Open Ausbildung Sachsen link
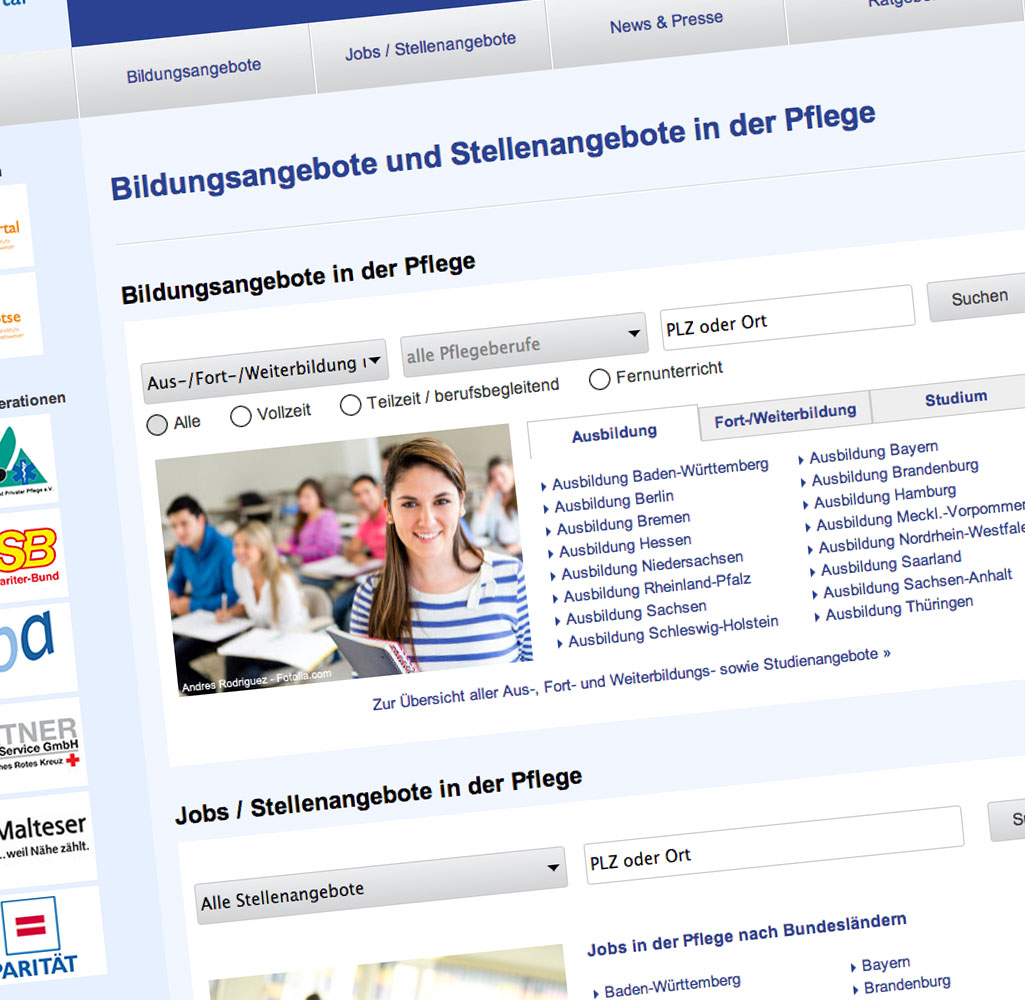This screenshot has height=1000, width=1025. (636, 612)
